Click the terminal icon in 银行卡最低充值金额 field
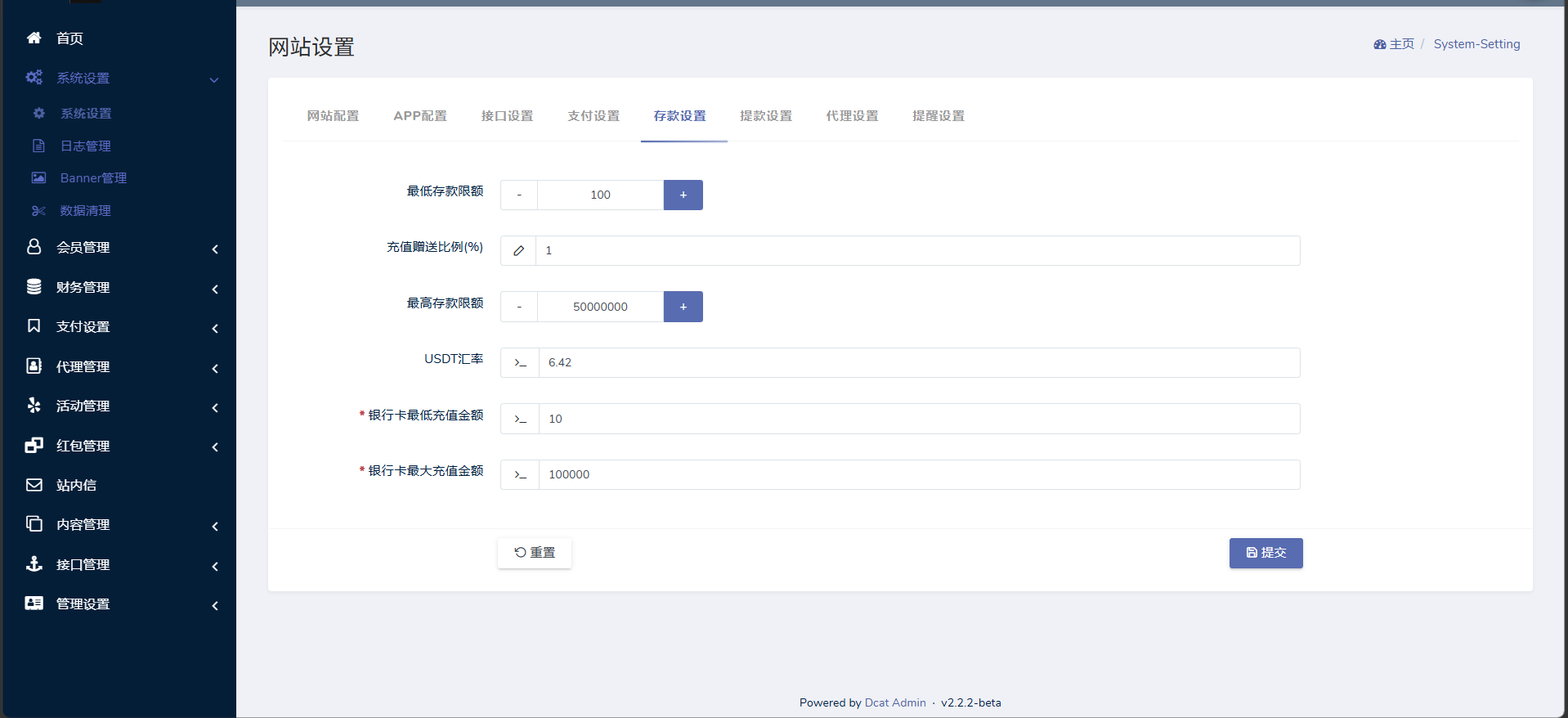This screenshot has height=718, width=1568. pos(520,419)
